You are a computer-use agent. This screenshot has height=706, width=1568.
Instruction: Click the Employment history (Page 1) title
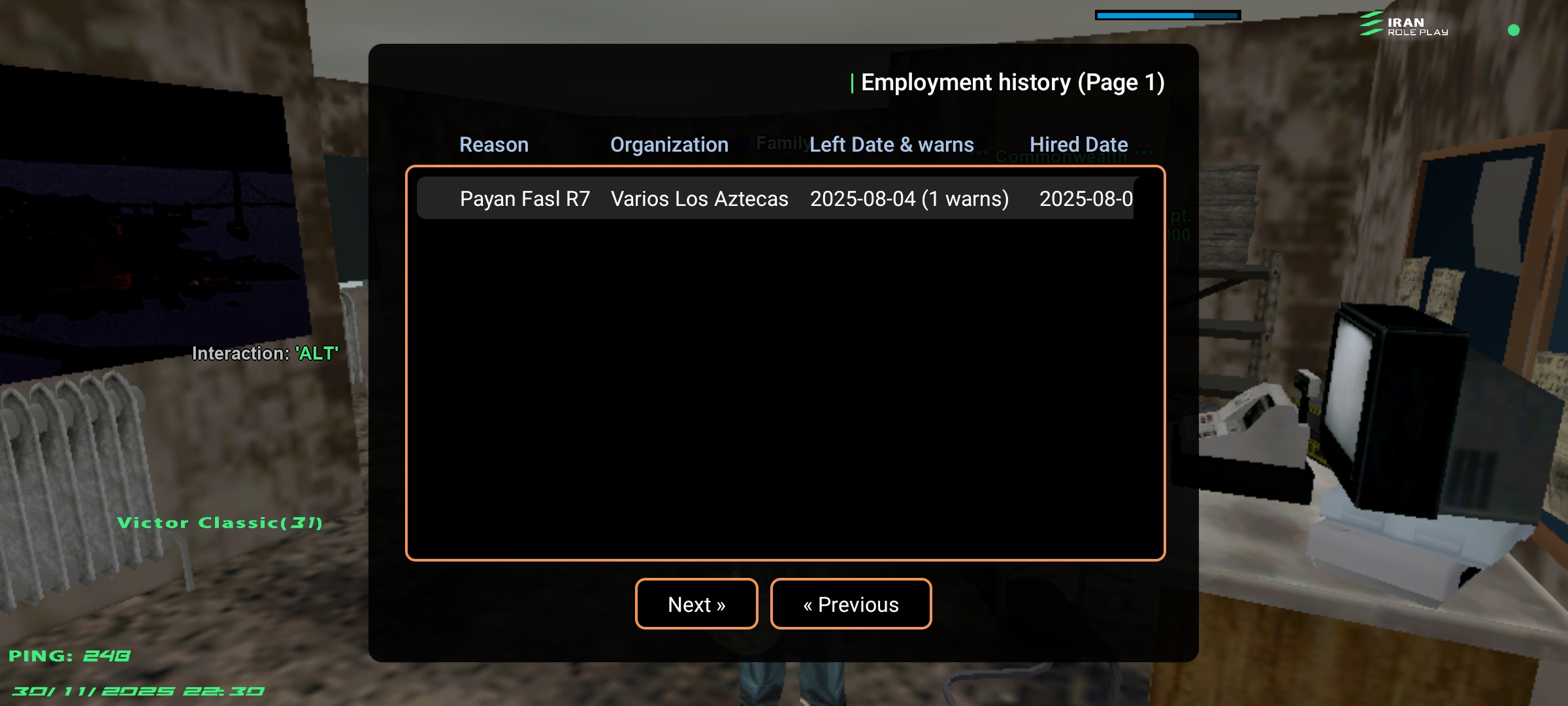pos(1012,83)
